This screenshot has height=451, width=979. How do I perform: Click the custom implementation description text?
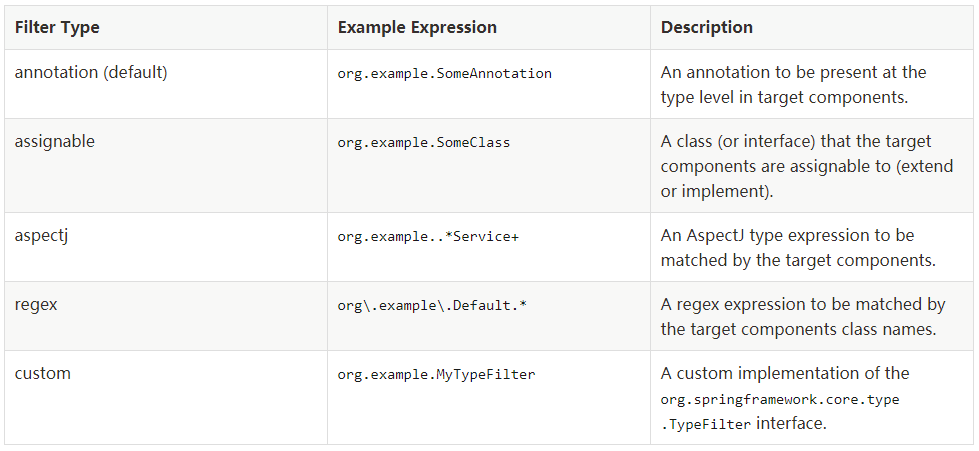tap(785, 374)
